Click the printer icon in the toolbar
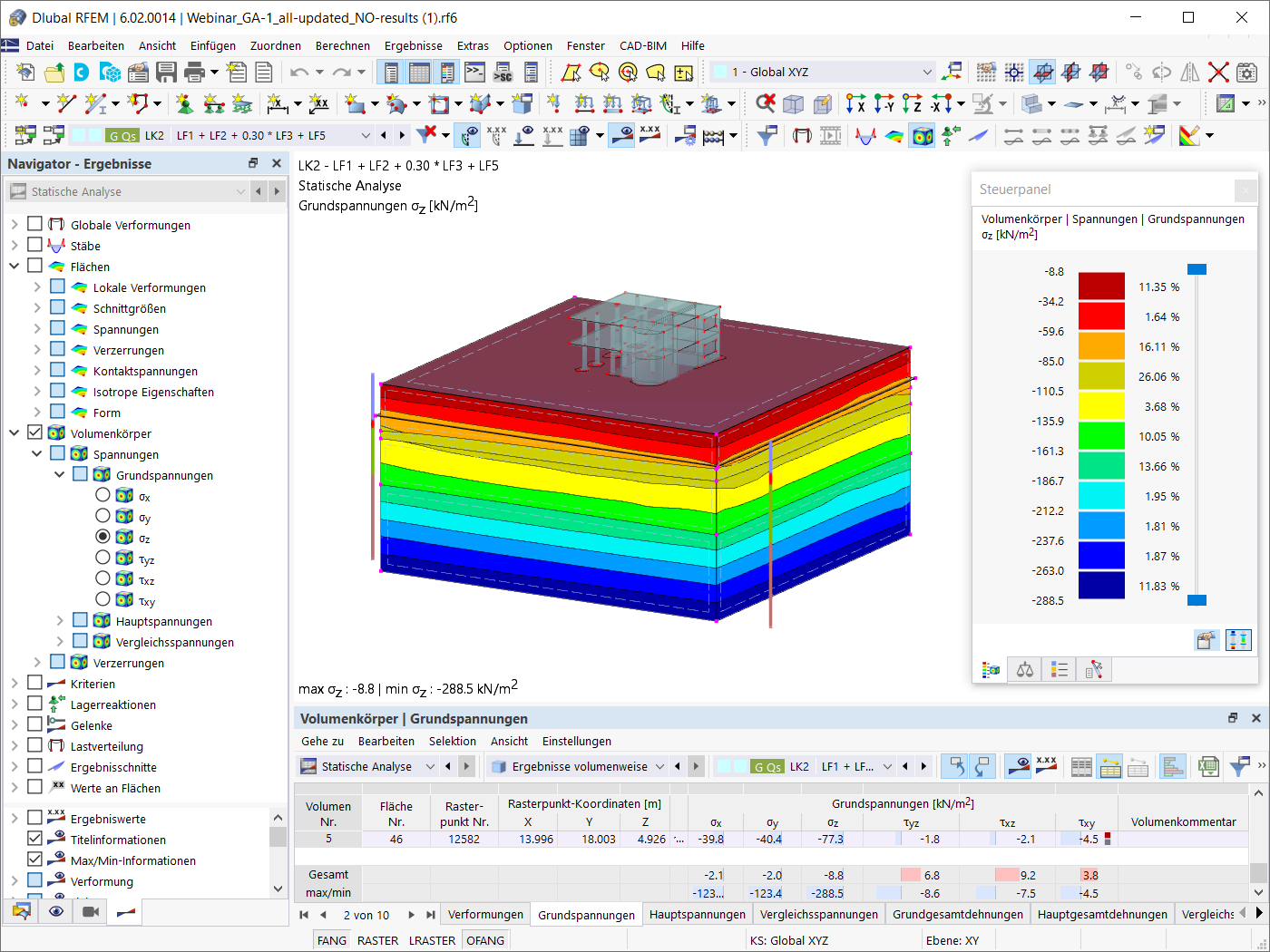The width and height of the screenshot is (1270, 952). 194,72
